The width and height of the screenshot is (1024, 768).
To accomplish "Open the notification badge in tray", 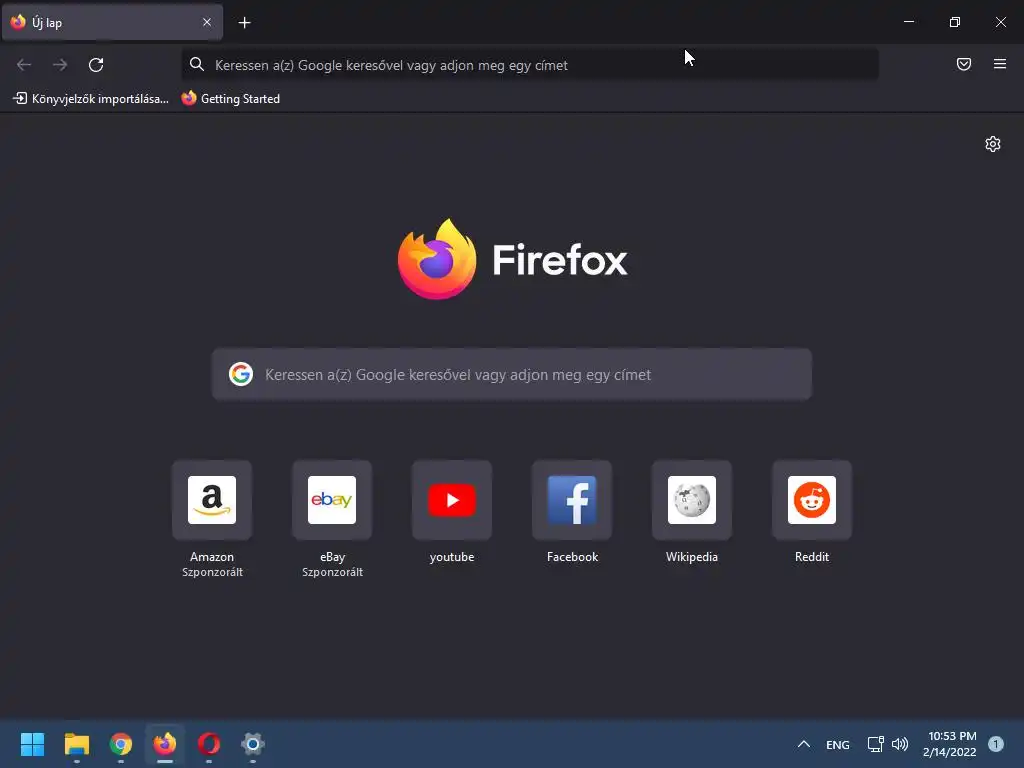I will point(996,744).
